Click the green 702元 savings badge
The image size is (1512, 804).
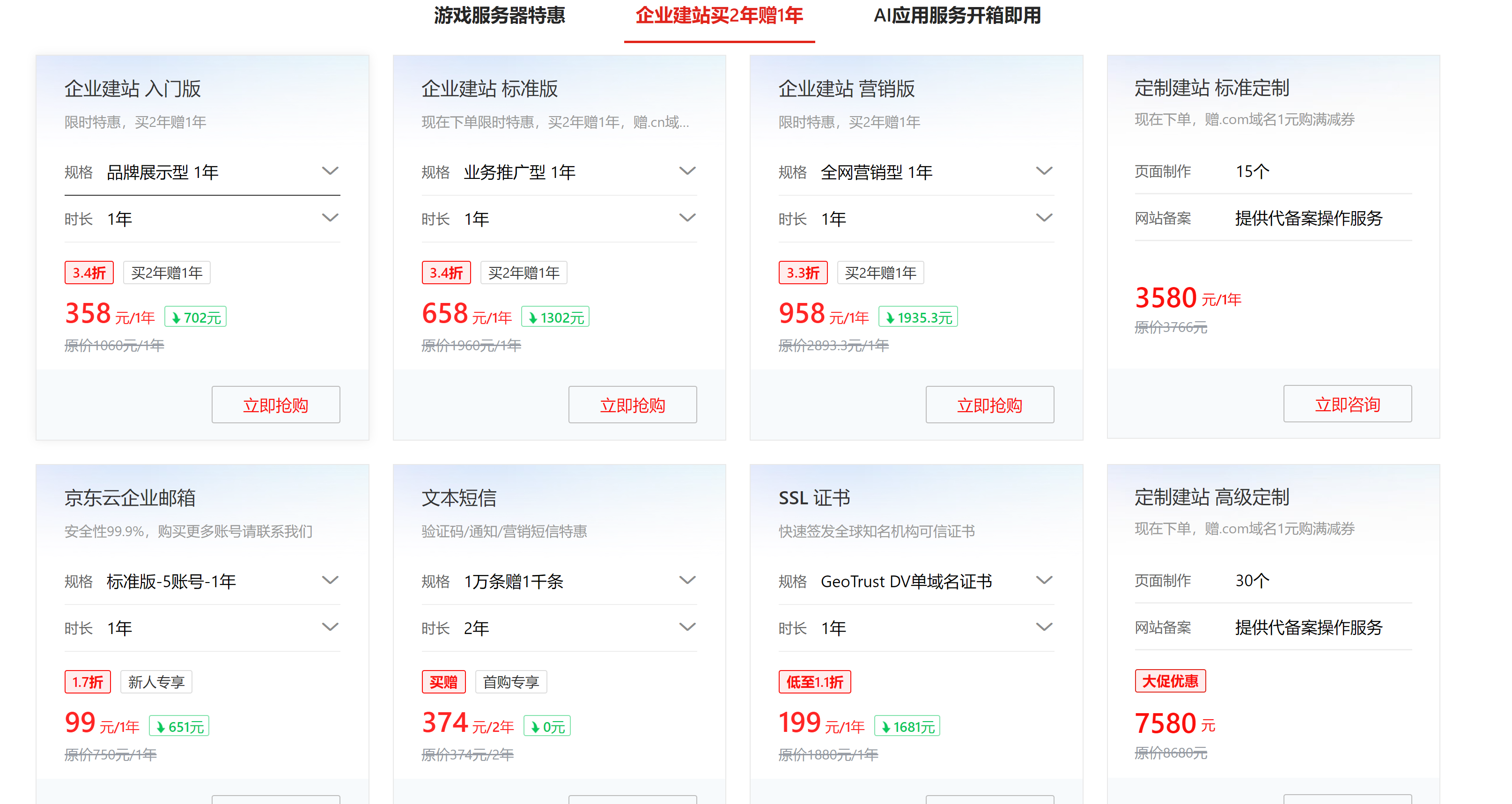coord(195,317)
